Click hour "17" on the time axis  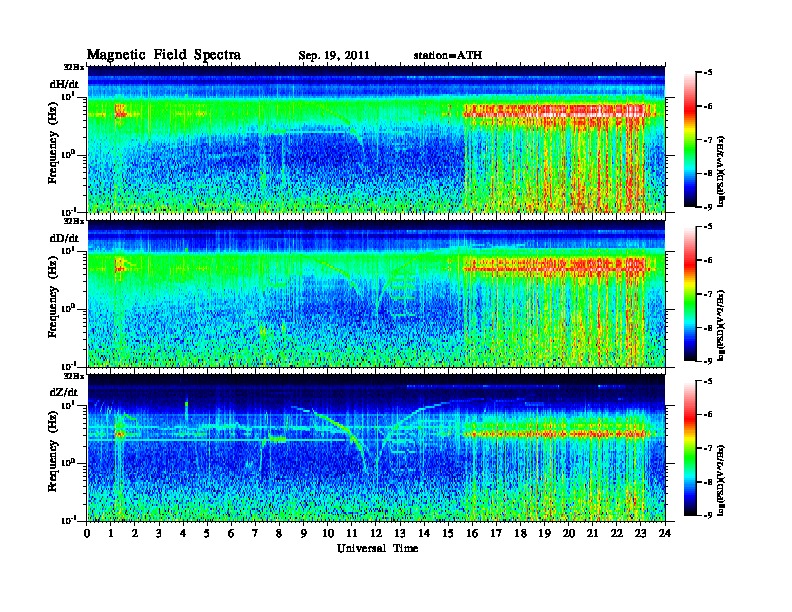[496, 534]
